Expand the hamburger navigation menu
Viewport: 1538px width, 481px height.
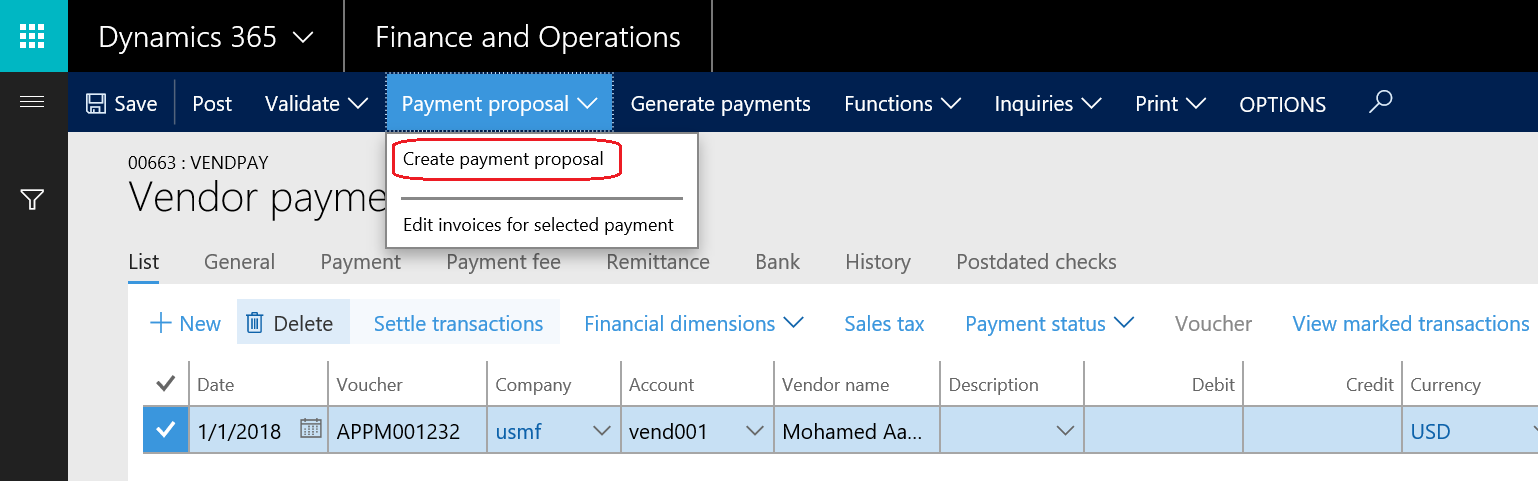pos(32,102)
